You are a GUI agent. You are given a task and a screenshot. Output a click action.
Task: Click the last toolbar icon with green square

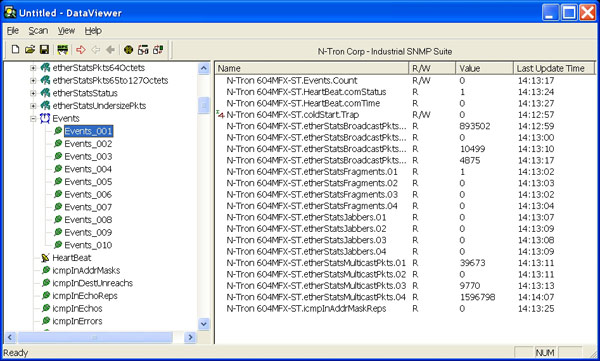click(158, 49)
